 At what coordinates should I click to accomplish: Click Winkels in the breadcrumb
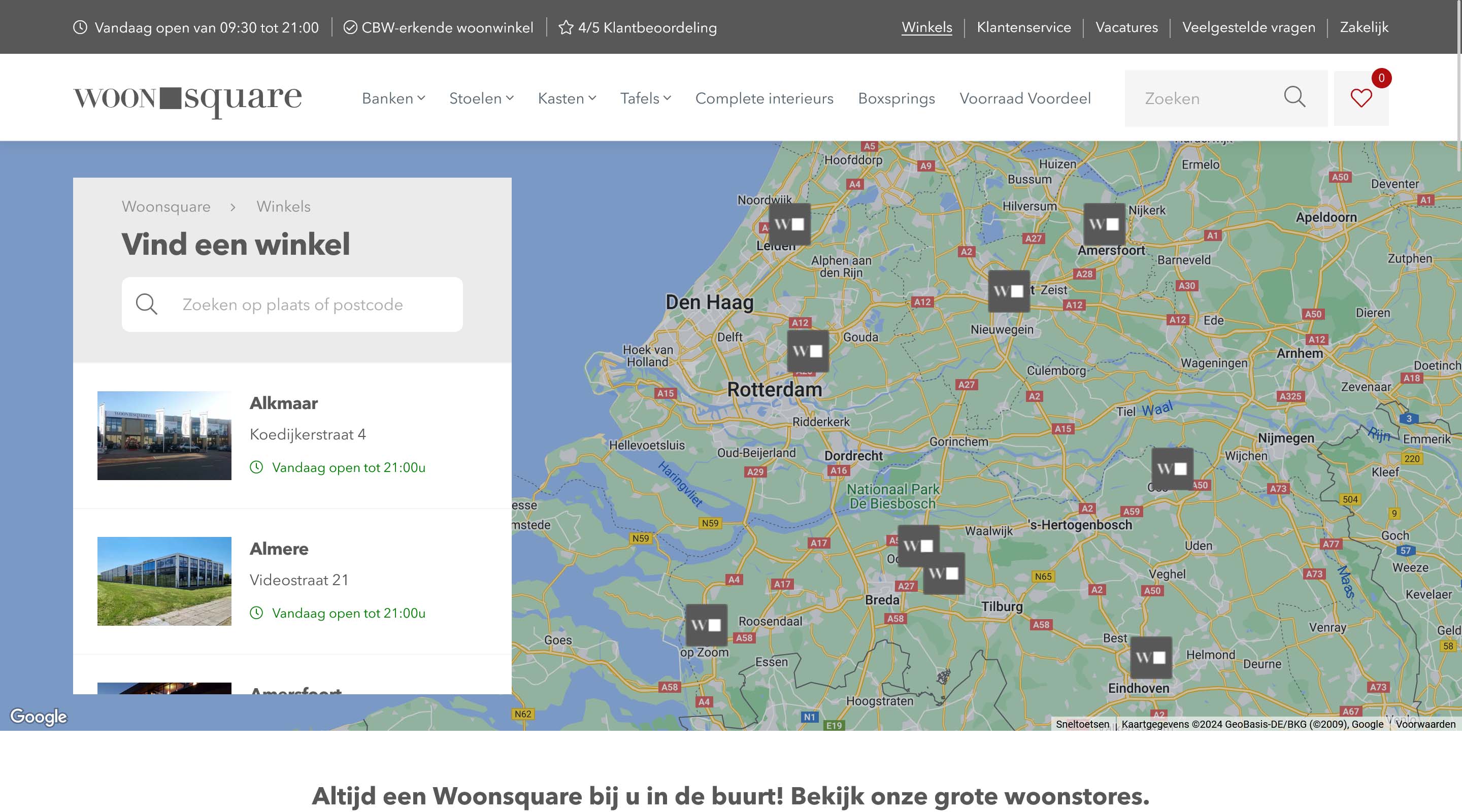tap(283, 207)
